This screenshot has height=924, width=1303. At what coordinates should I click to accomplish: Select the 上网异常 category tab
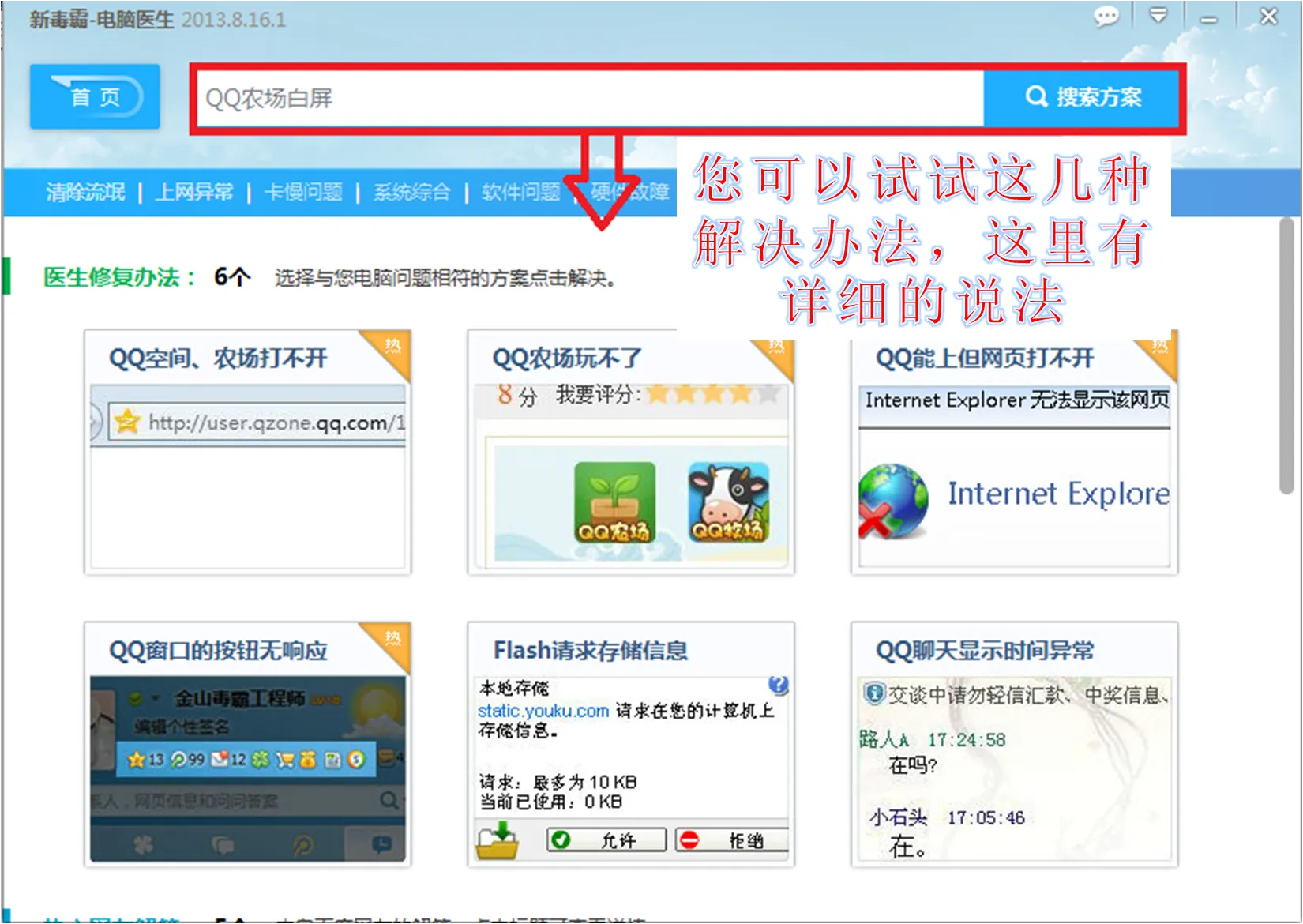[x=194, y=192]
